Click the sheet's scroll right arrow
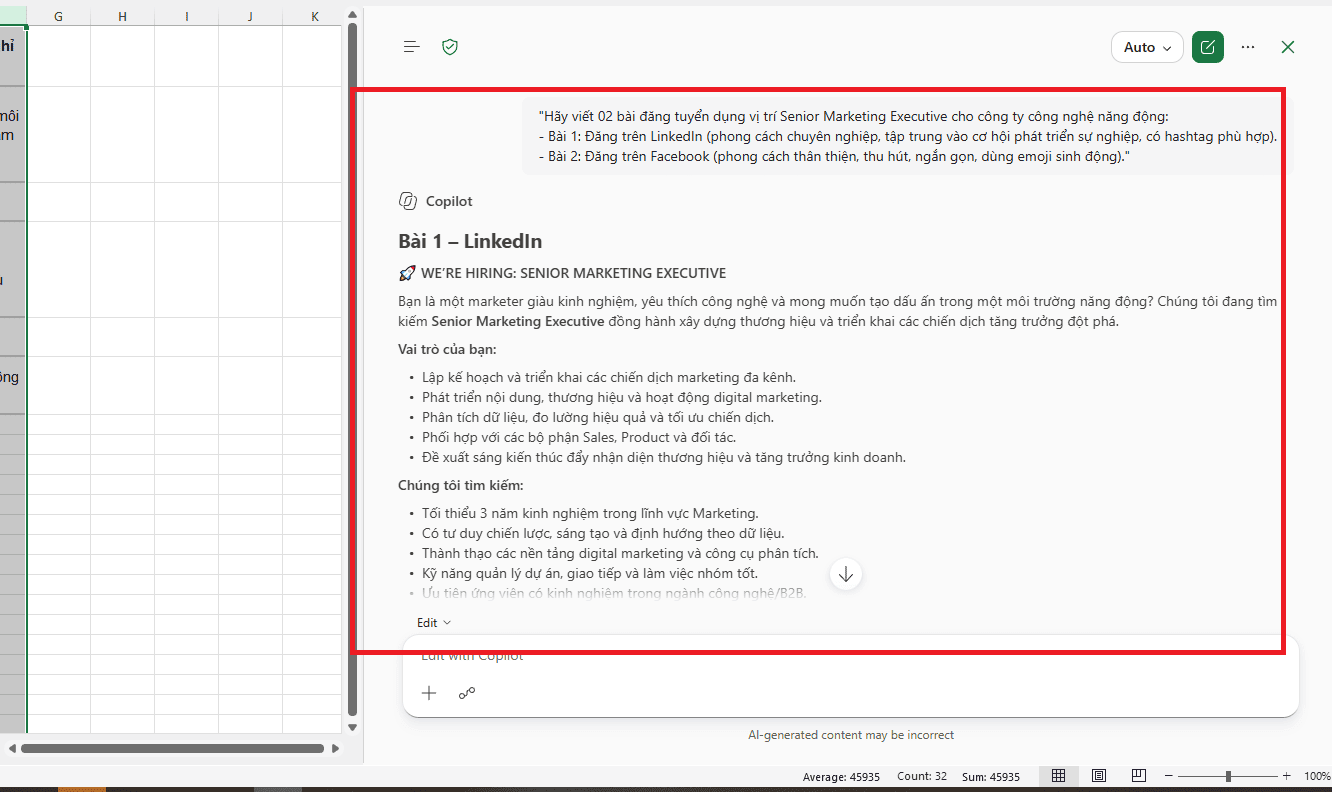 [335, 748]
